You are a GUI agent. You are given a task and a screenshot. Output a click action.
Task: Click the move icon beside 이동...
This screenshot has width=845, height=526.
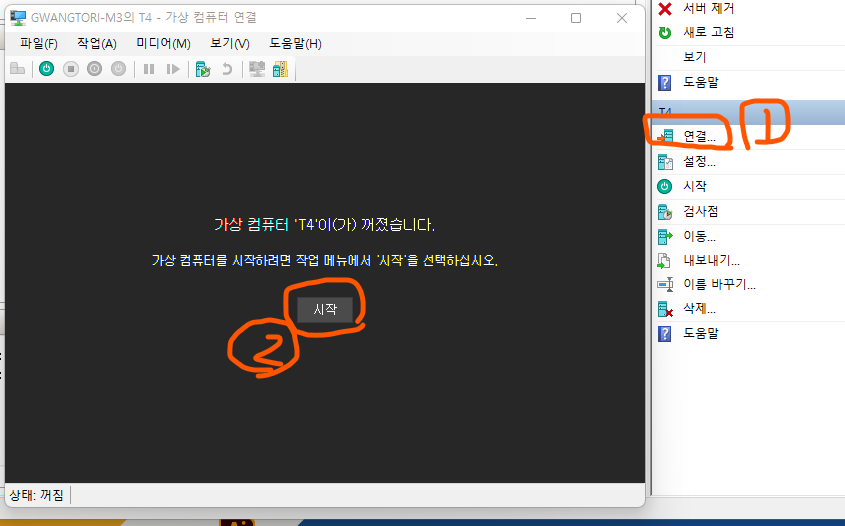pos(665,237)
